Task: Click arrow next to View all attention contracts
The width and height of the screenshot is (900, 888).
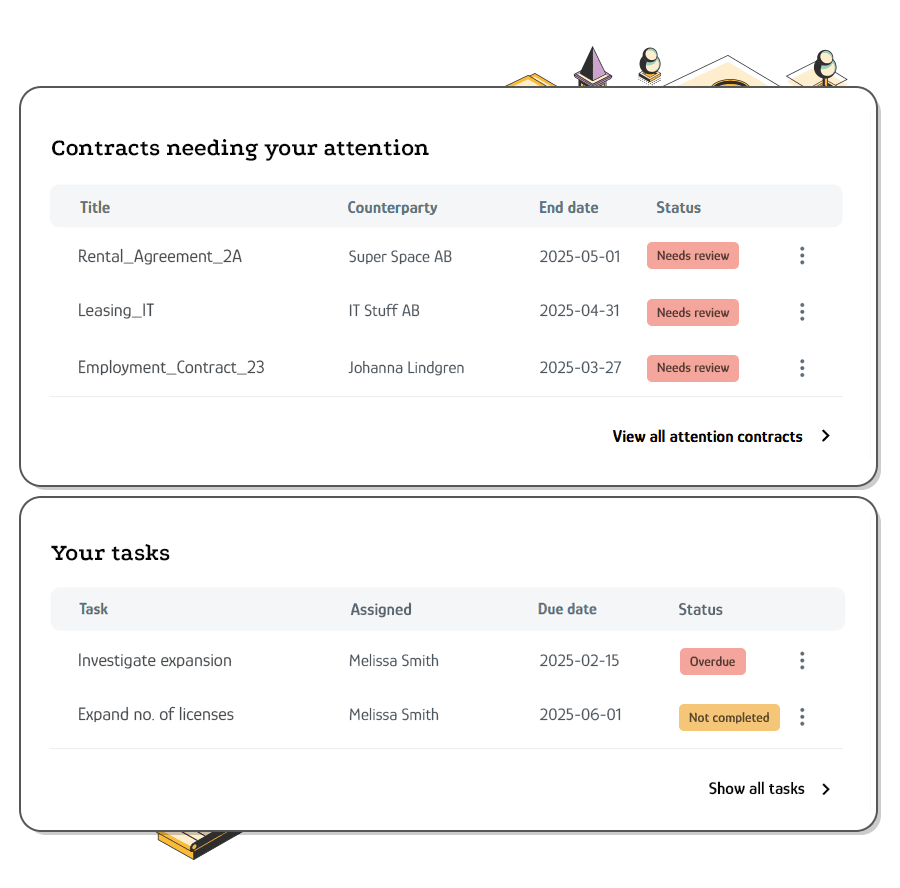Action: click(x=825, y=436)
